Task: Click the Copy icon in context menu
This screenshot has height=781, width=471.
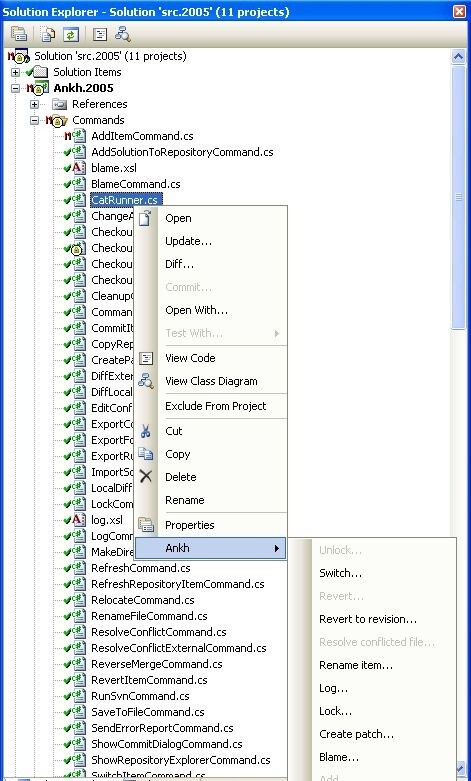Action: click(x=145, y=454)
